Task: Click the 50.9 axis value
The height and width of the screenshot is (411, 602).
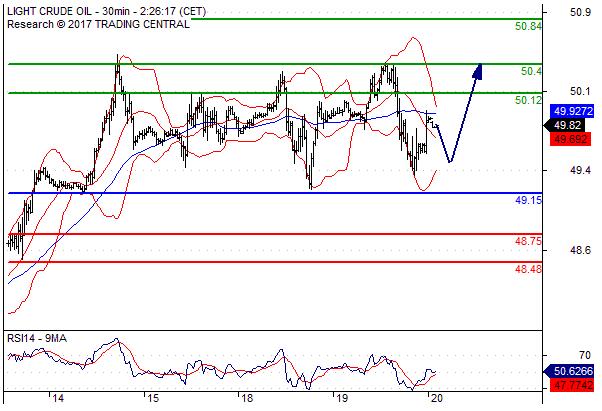Action: click(x=580, y=13)
